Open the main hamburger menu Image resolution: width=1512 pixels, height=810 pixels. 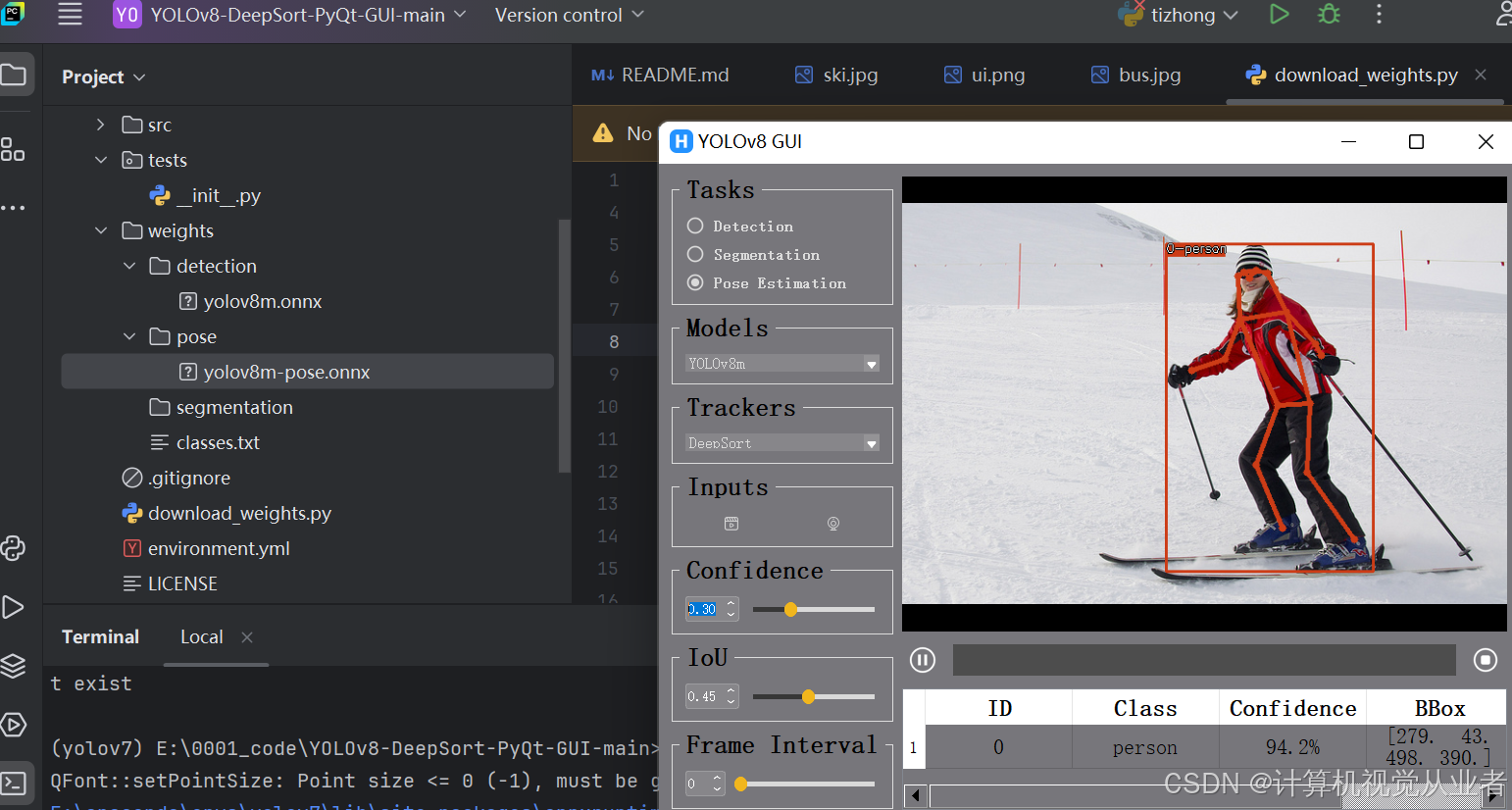tap(70, 14)
